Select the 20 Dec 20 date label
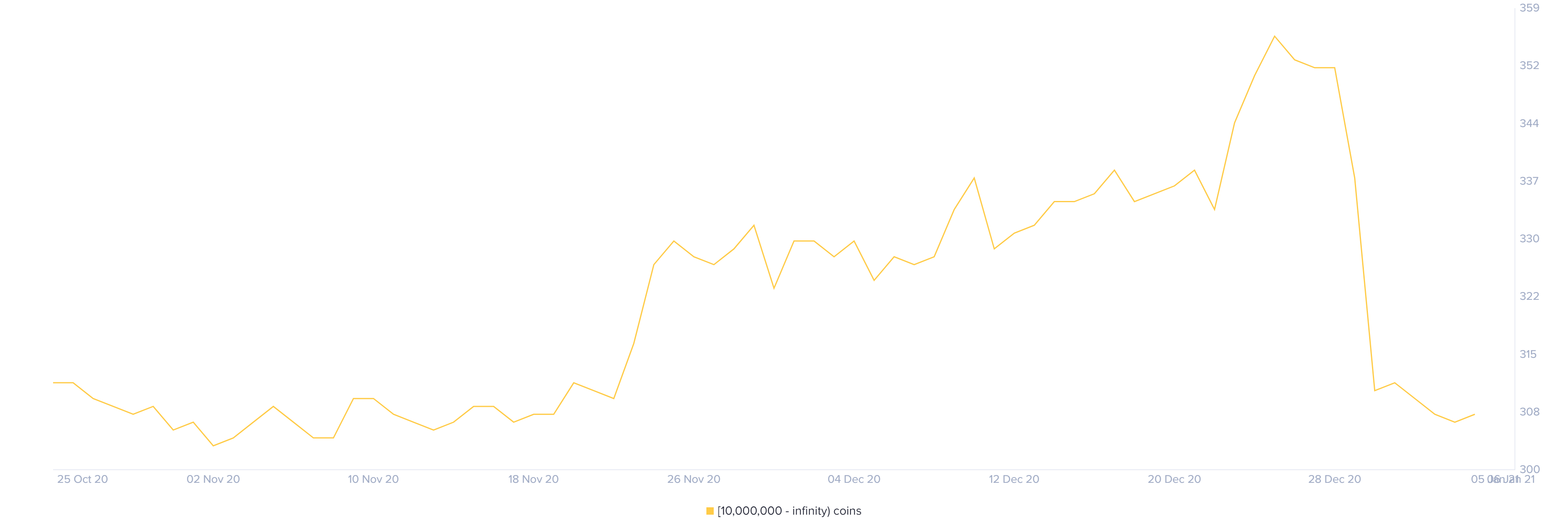 (1174, 479)
